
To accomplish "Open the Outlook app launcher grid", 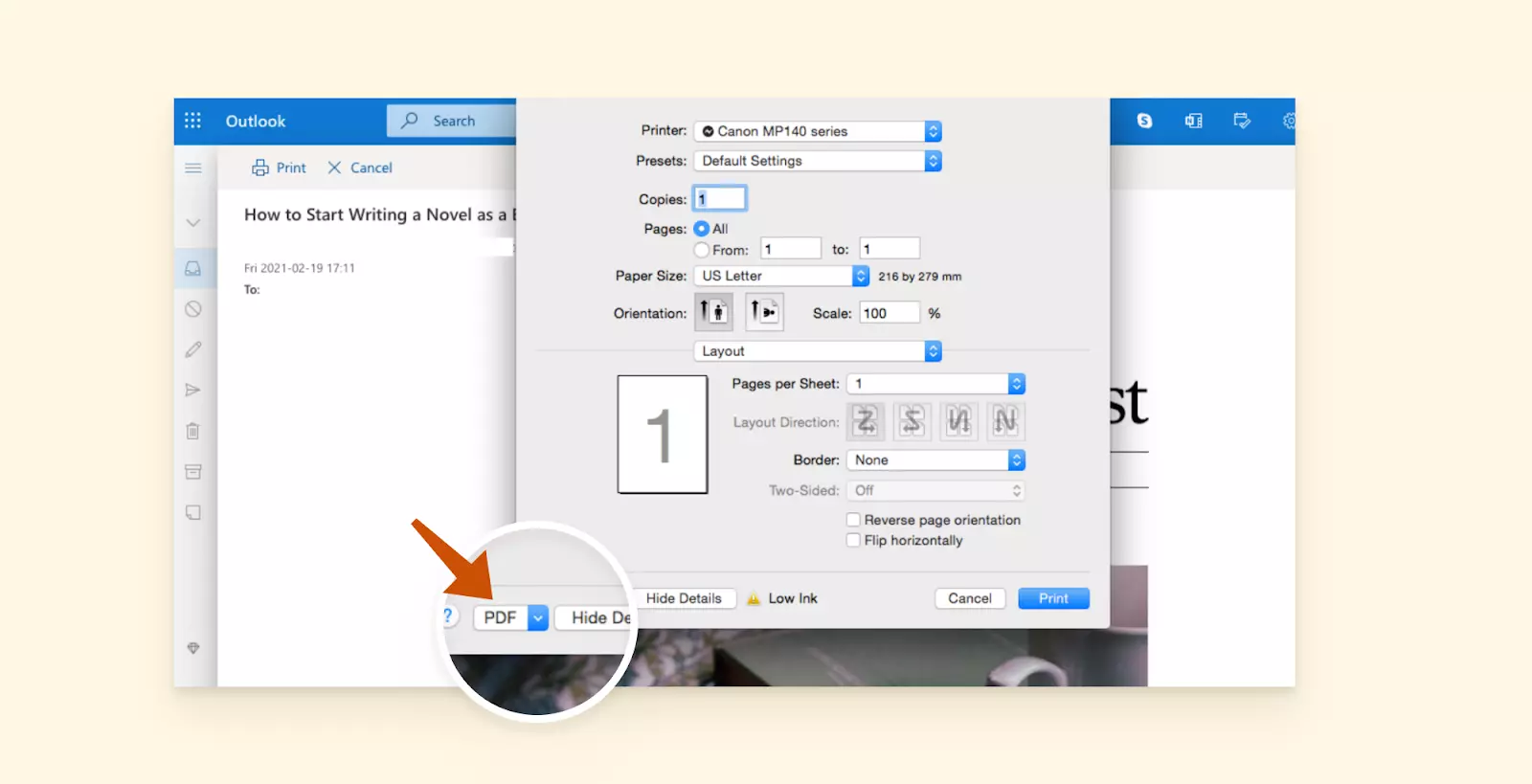I will (192, 121).
